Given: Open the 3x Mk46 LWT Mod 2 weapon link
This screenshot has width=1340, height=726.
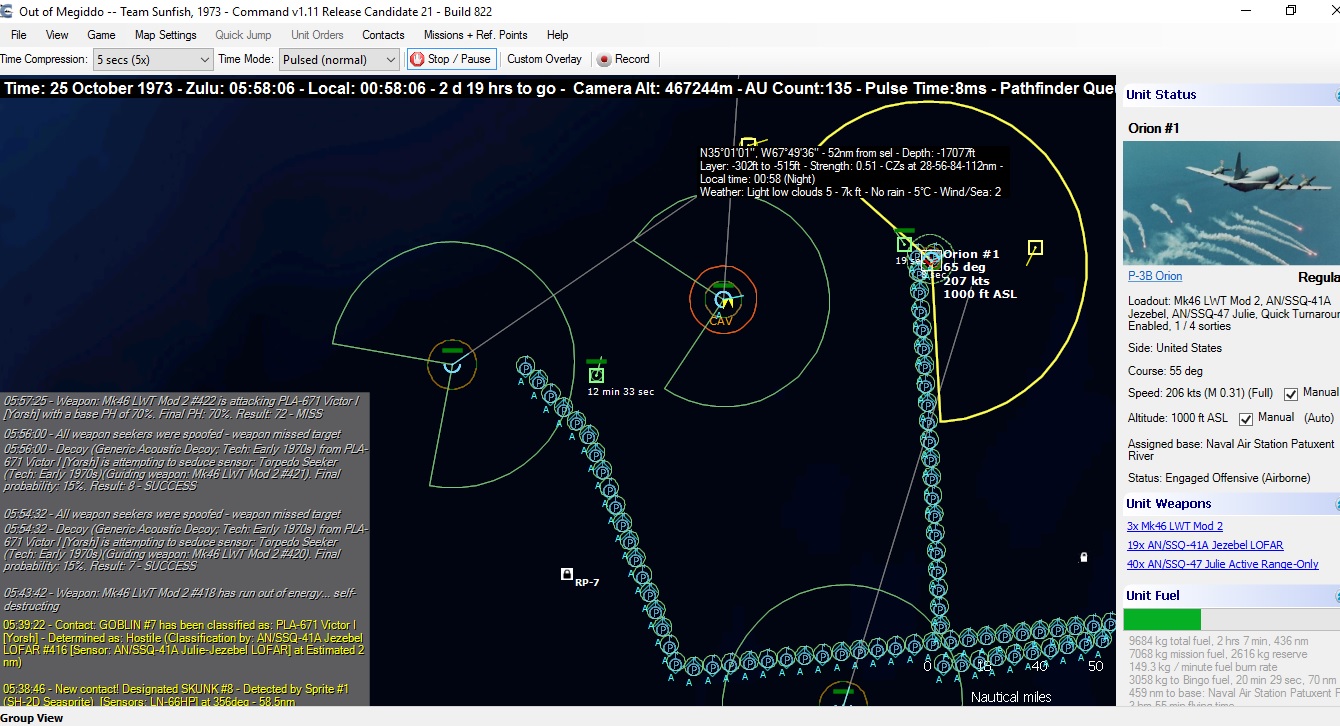Looking at the screenshot, I should (1175, 526).
